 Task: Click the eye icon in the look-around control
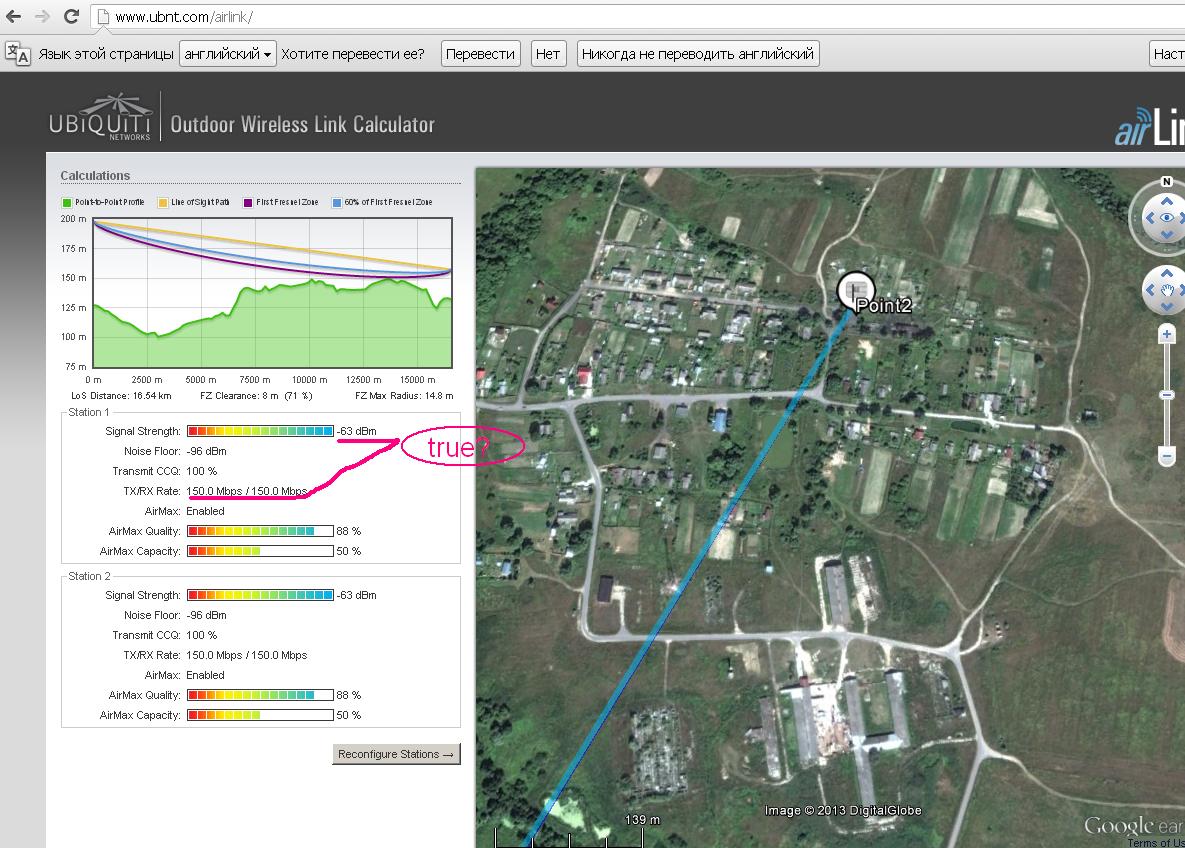1166,217
